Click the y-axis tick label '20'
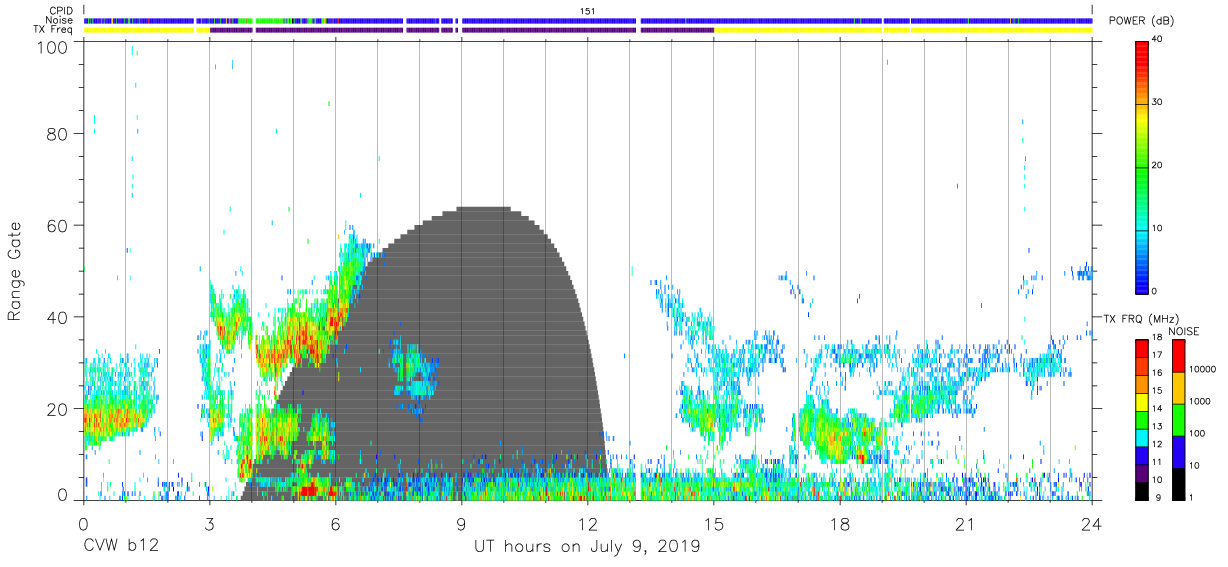This screenshot has width=1228, height=567. click(x=59, y=409)
